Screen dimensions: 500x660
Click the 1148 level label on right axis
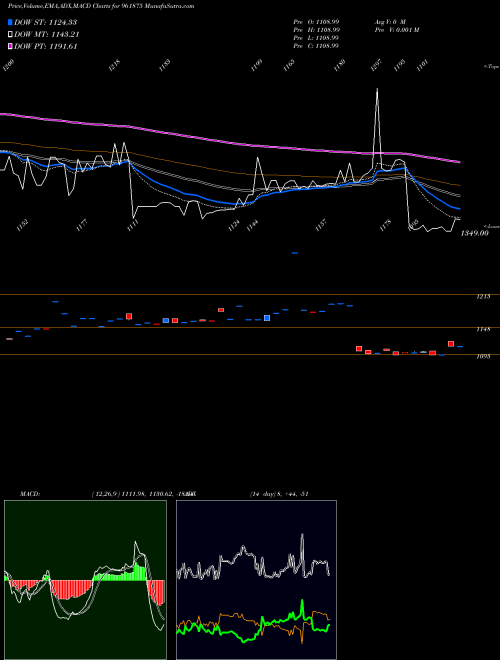483,330
